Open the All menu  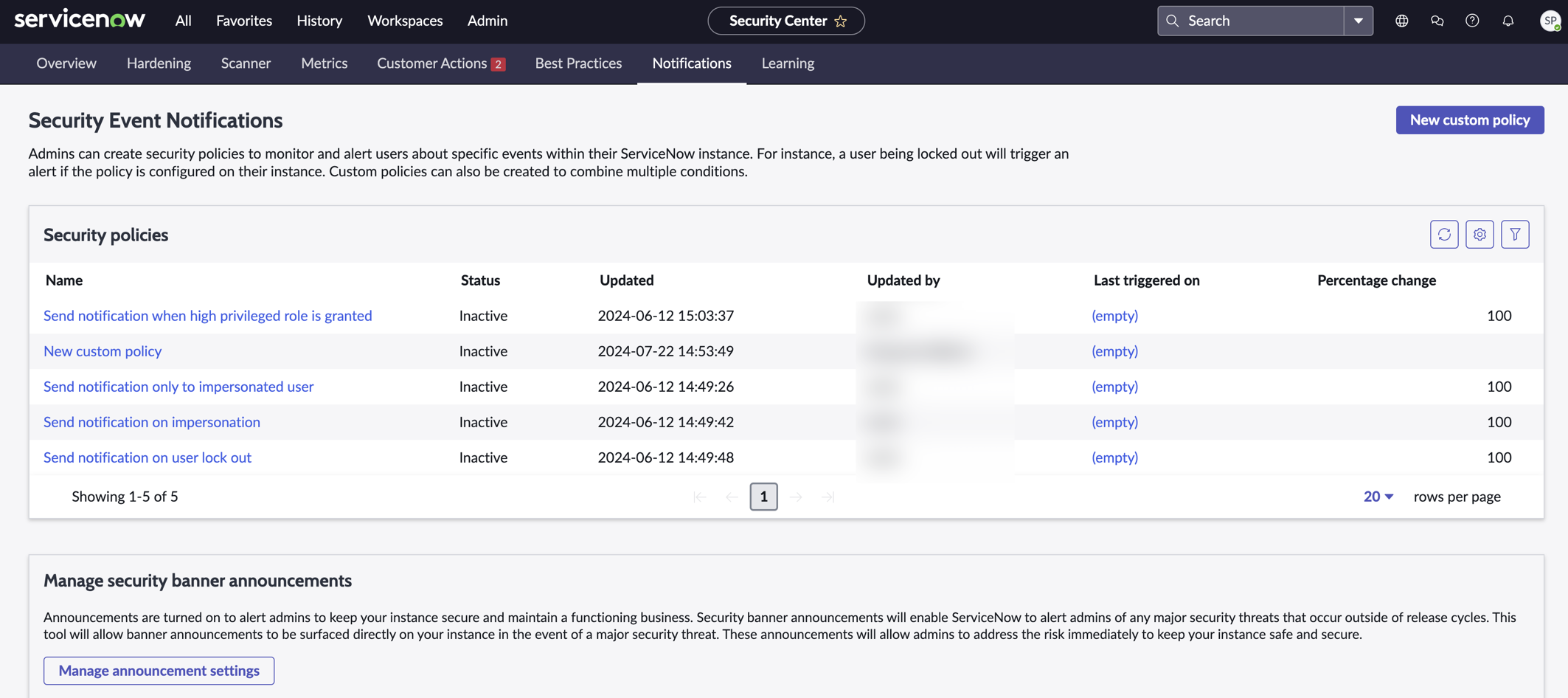click(x=184, y=21)
